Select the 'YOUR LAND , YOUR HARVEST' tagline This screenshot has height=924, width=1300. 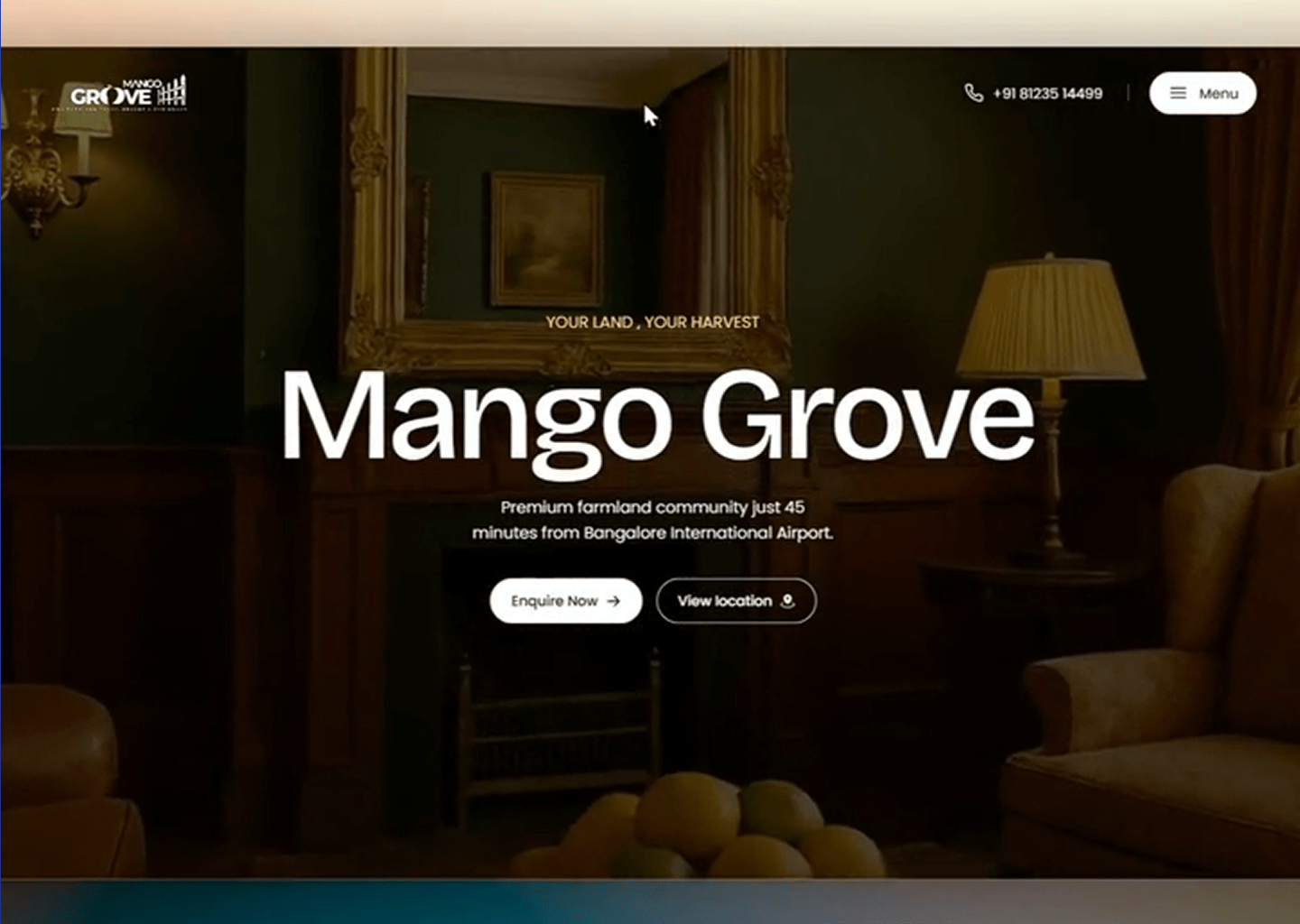coord(652,322)
